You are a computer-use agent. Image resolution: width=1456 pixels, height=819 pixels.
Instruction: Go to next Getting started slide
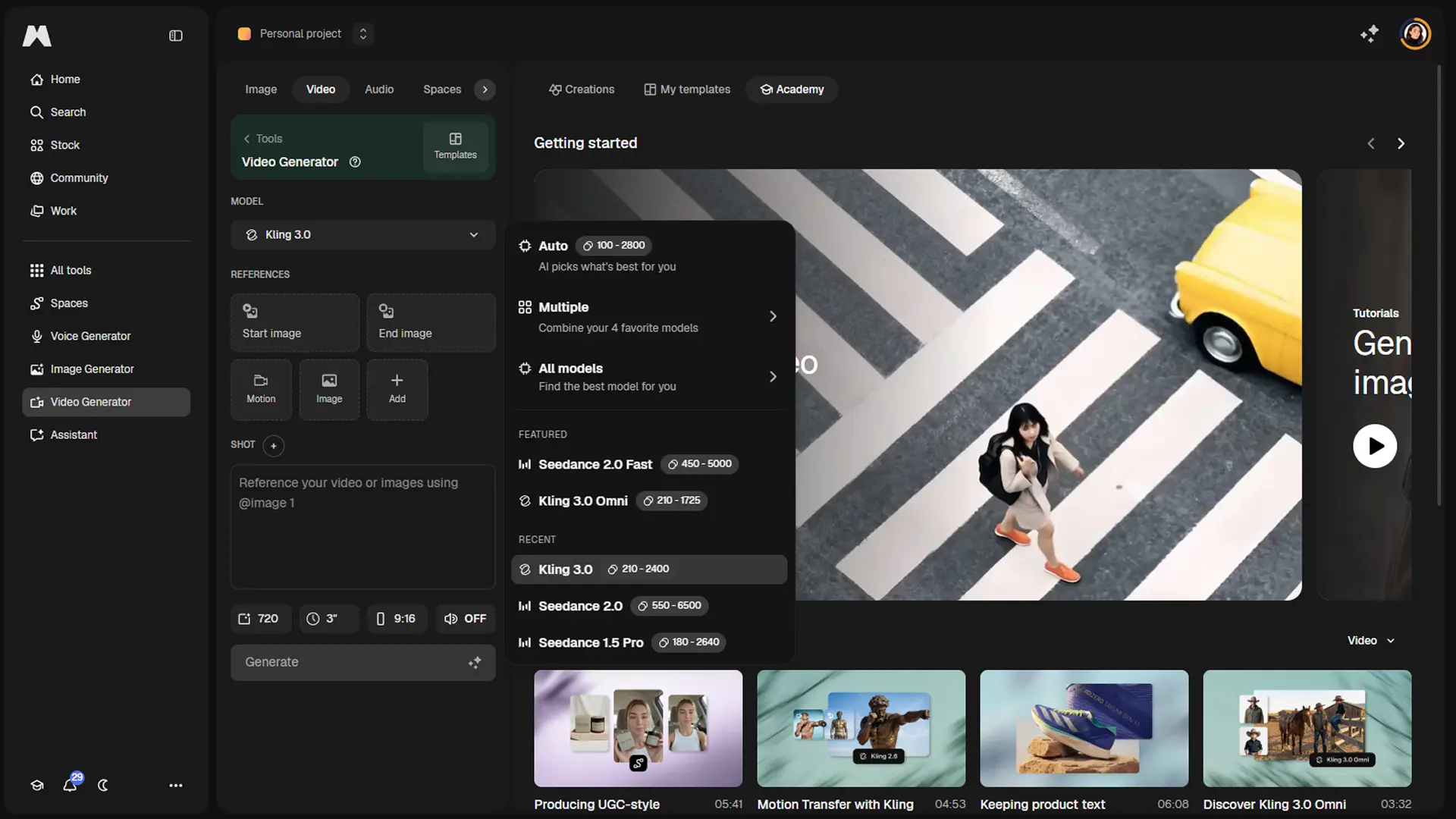point(1401,143)
